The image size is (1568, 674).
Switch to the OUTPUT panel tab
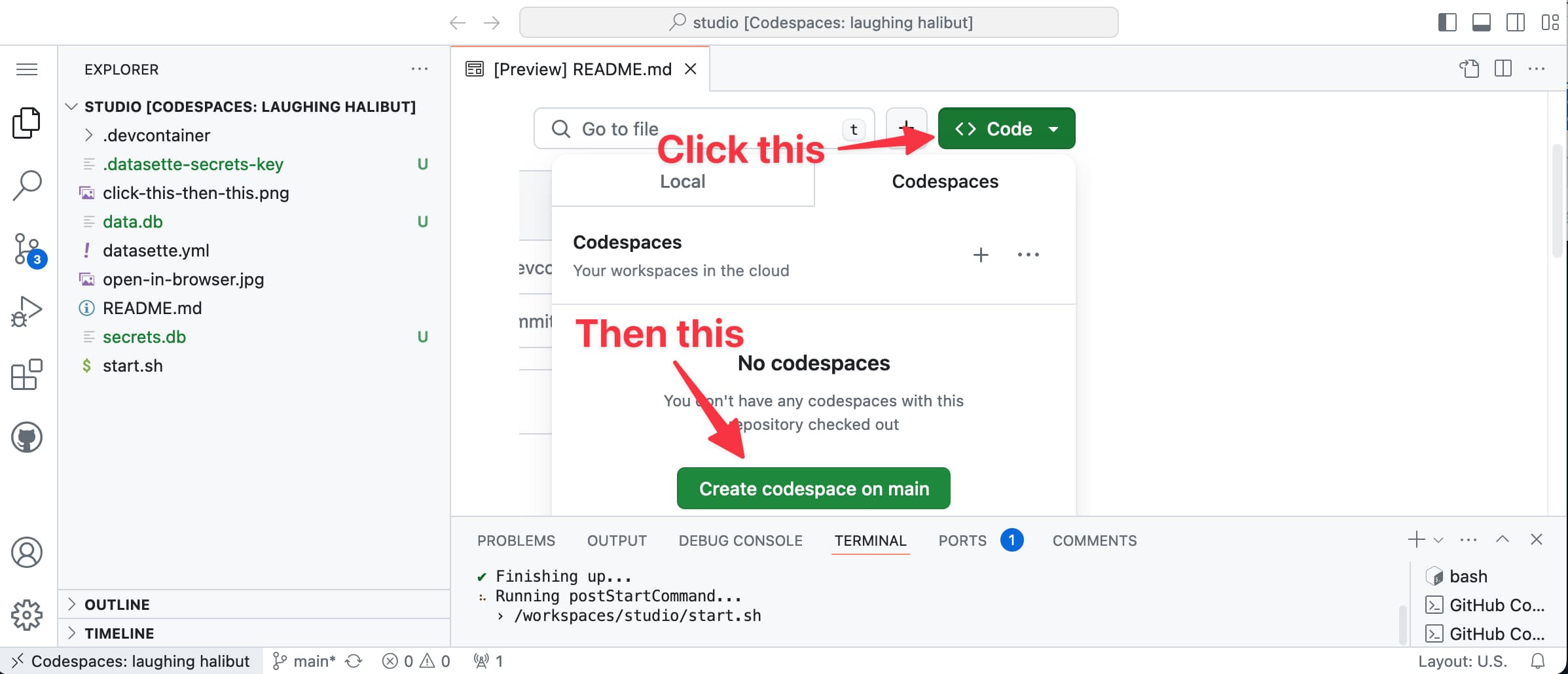(617, 541)
